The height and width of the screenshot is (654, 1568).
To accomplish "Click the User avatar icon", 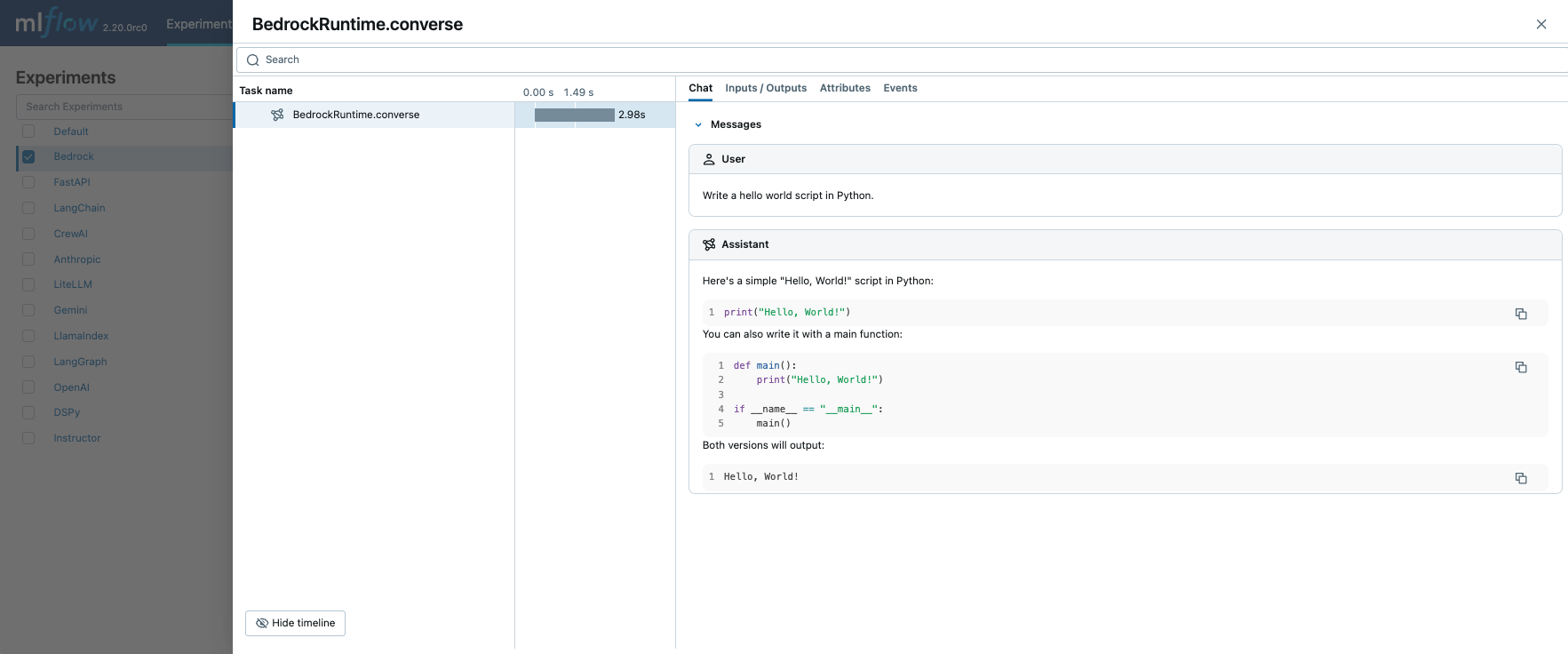I will click(709, 159).
